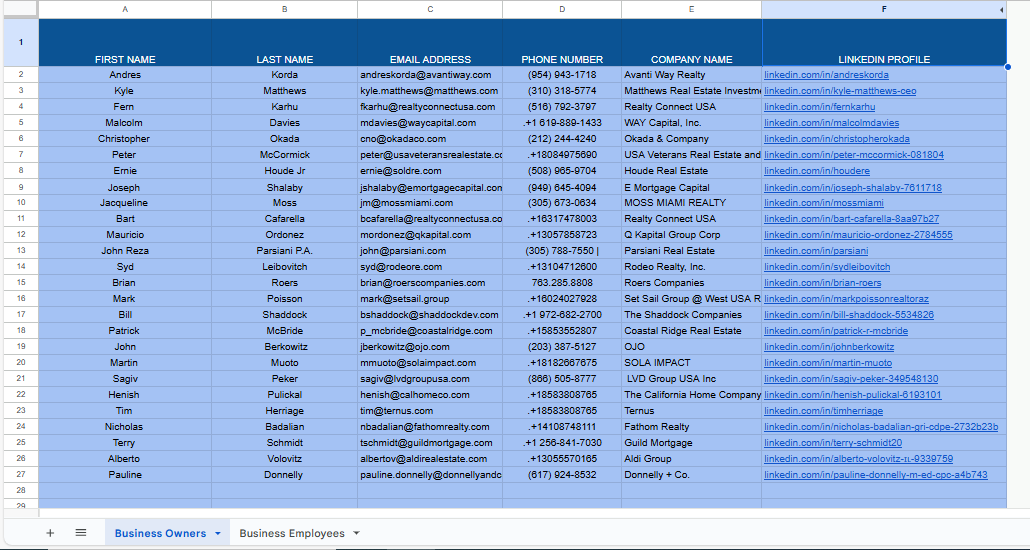
Task: Select the Business Owners sheet tab
Action: click(160, 534)
